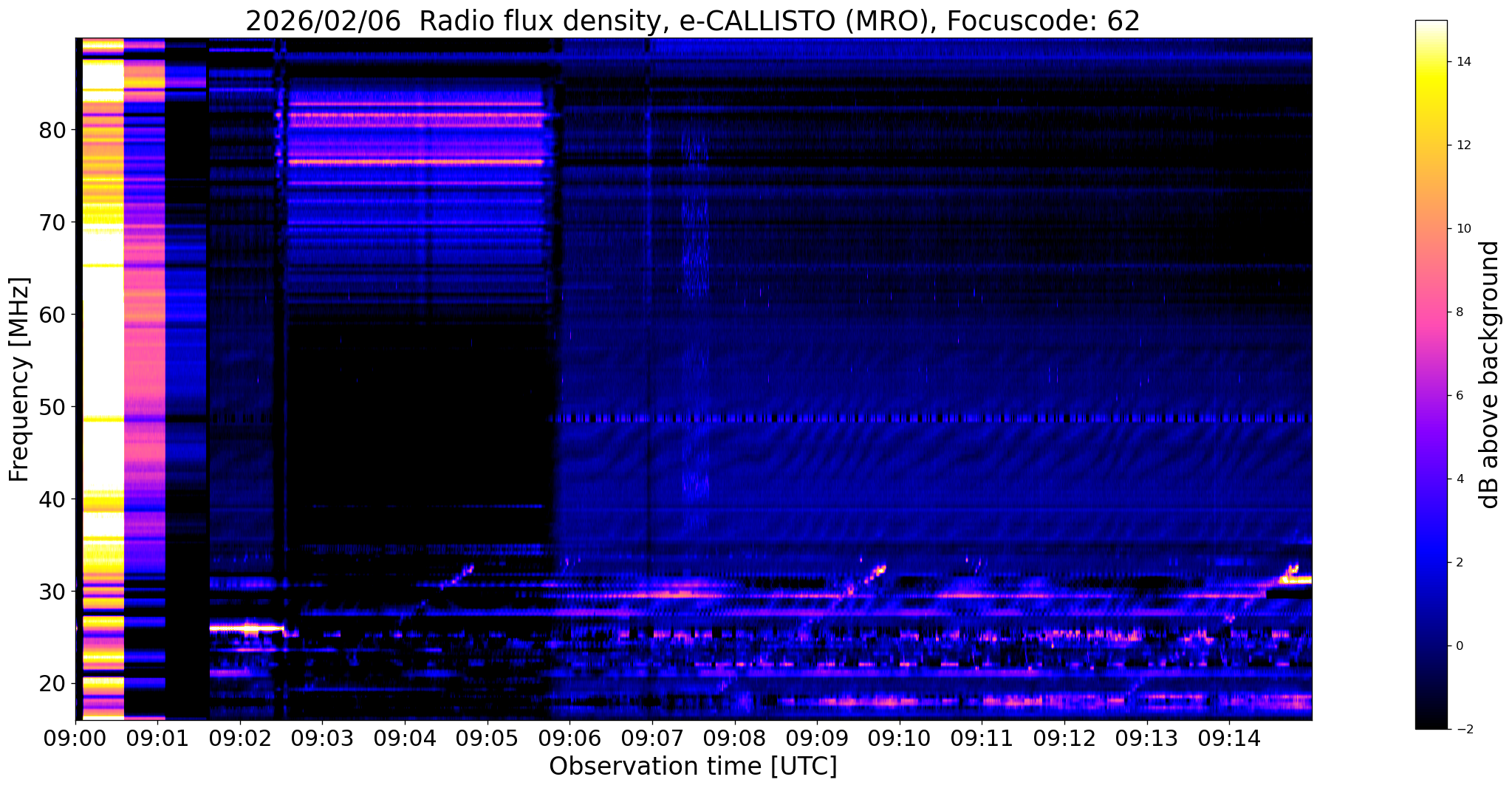
Task: Click the 09:05 time tick label
Action: tap(487, 737)
